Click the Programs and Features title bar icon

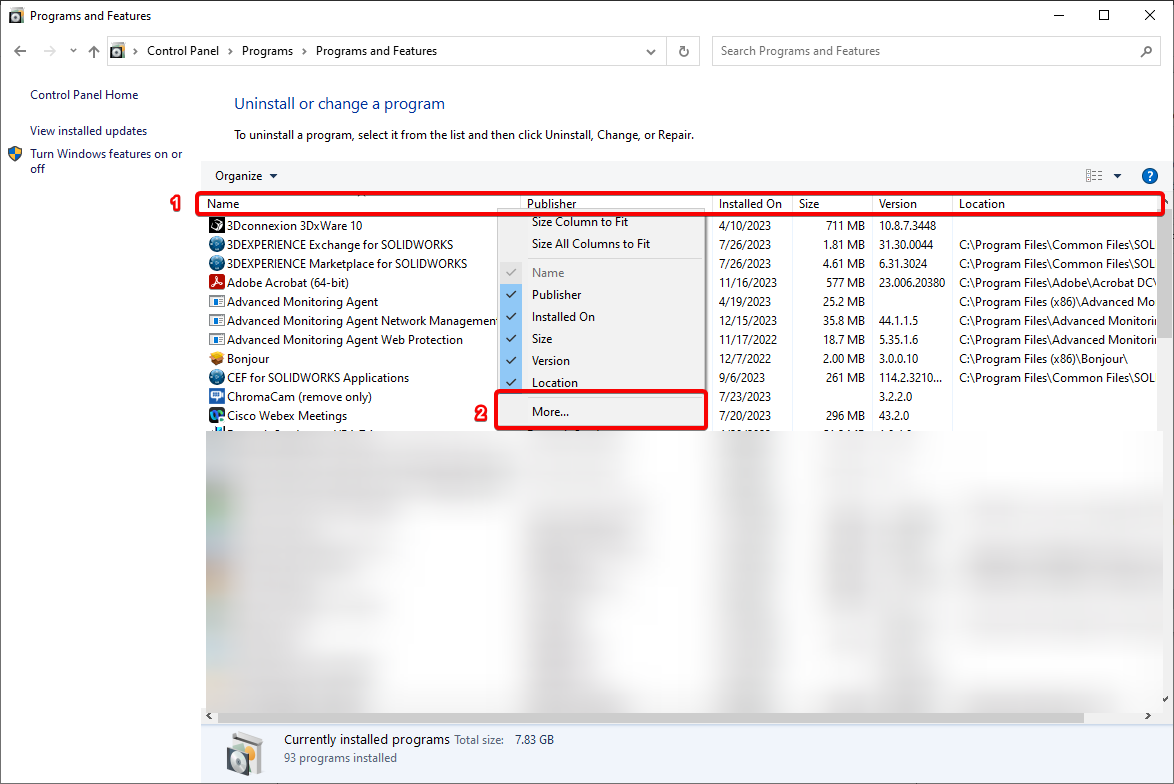coord(16,16)
